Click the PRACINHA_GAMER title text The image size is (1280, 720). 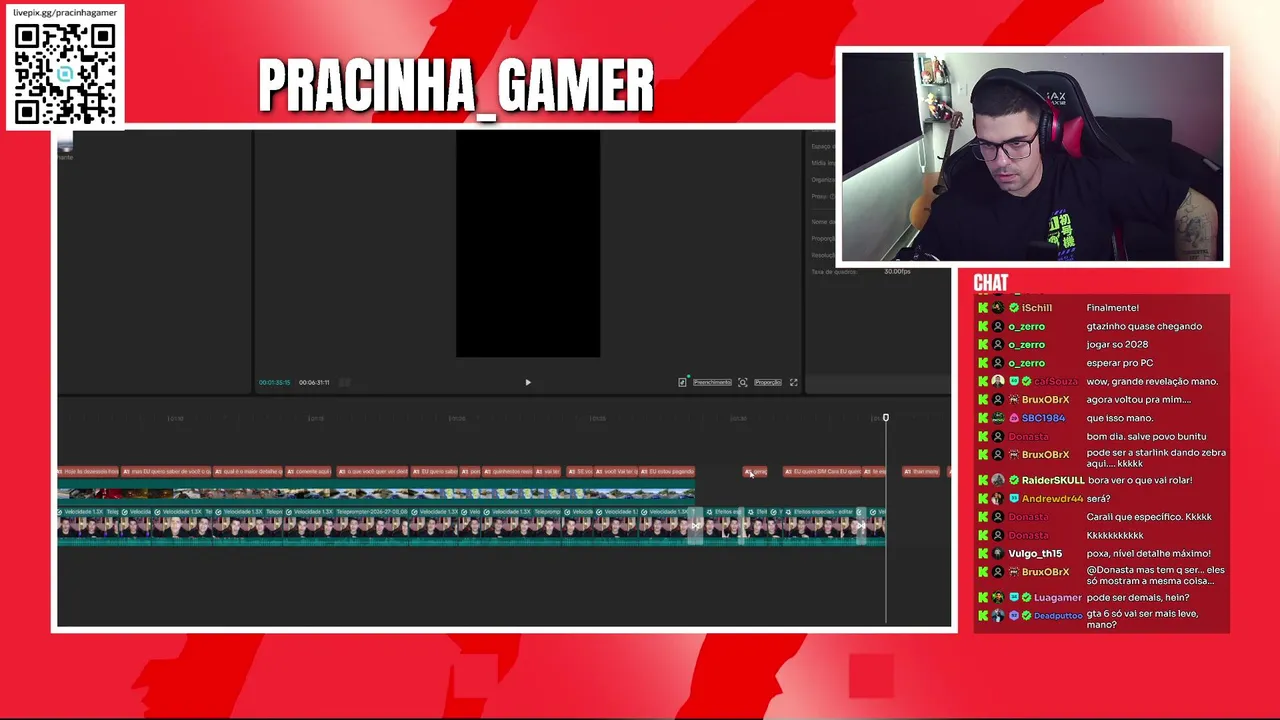click(456, 87)
